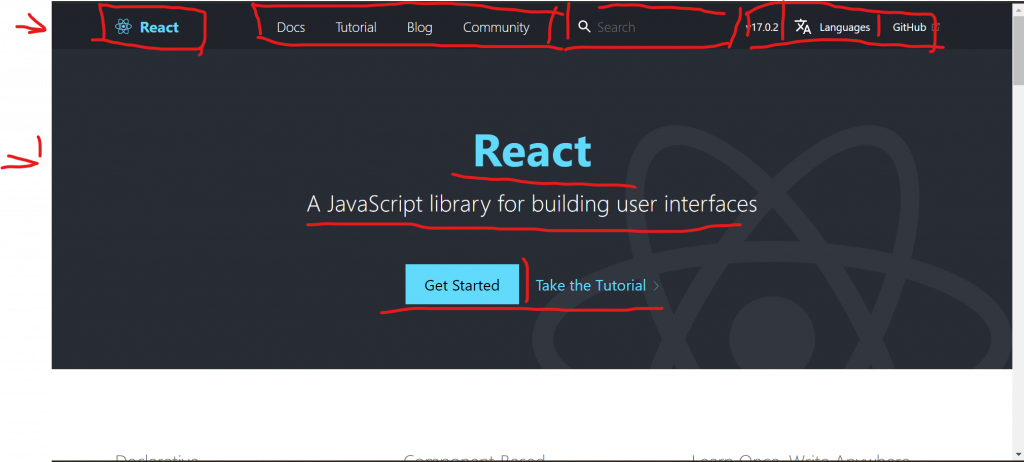Click the Get Started button
Screen dimensions: 1024x462
[462, 285]
